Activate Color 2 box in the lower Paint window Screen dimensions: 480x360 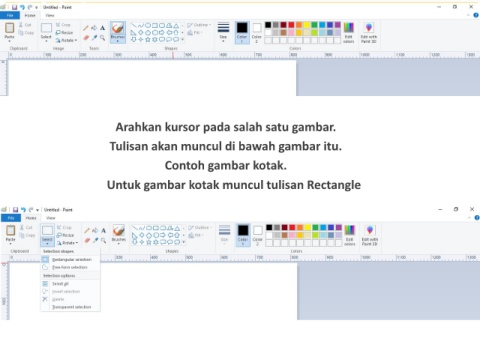(257, 235)
